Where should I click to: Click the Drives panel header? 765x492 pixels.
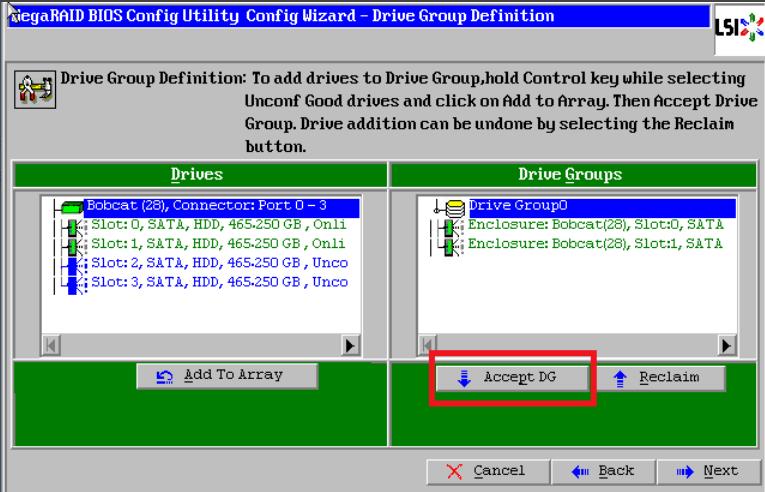(x=200, y=175)
